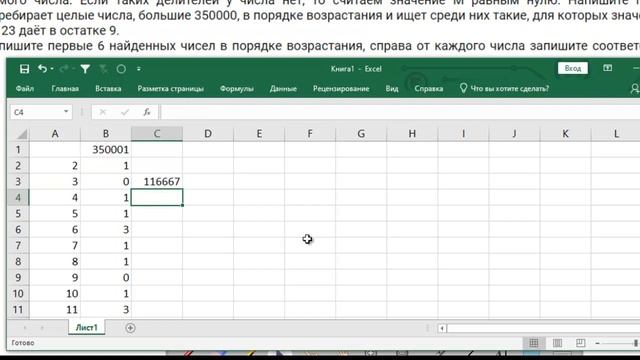Image resolution: width=640 pixels, height=360 pixels.
Task: Switch to the Вид ribbon tab
Action: click(392, 89)
